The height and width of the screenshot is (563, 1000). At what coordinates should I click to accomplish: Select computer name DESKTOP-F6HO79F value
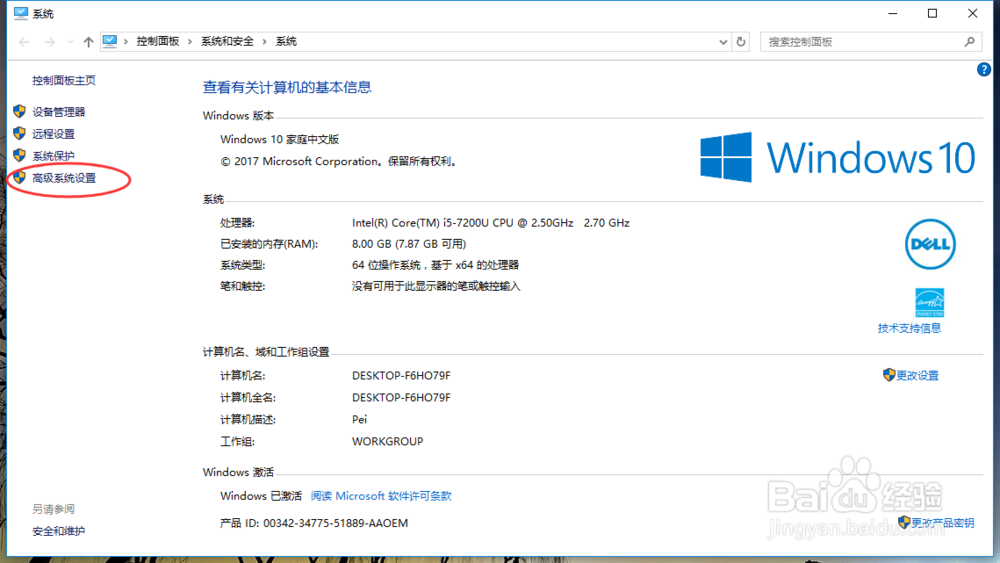pos(401,376)
